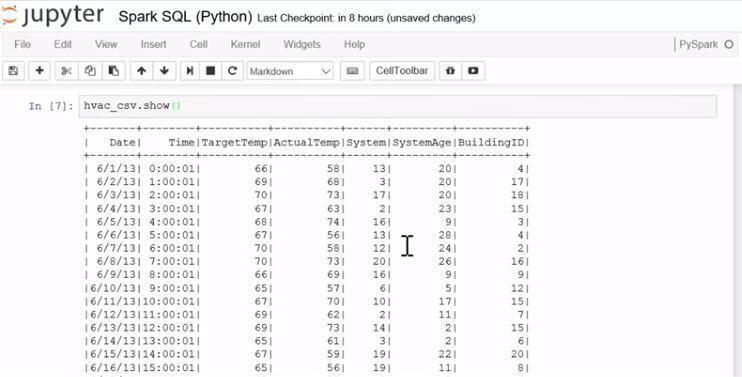742x377 pixels.
Task: Click the 6/10/13 date value
Action: click(113, 288)
